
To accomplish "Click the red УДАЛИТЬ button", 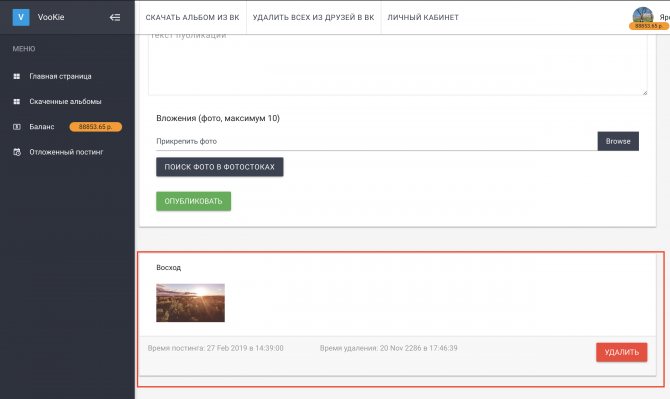I will tap(622, 352).
